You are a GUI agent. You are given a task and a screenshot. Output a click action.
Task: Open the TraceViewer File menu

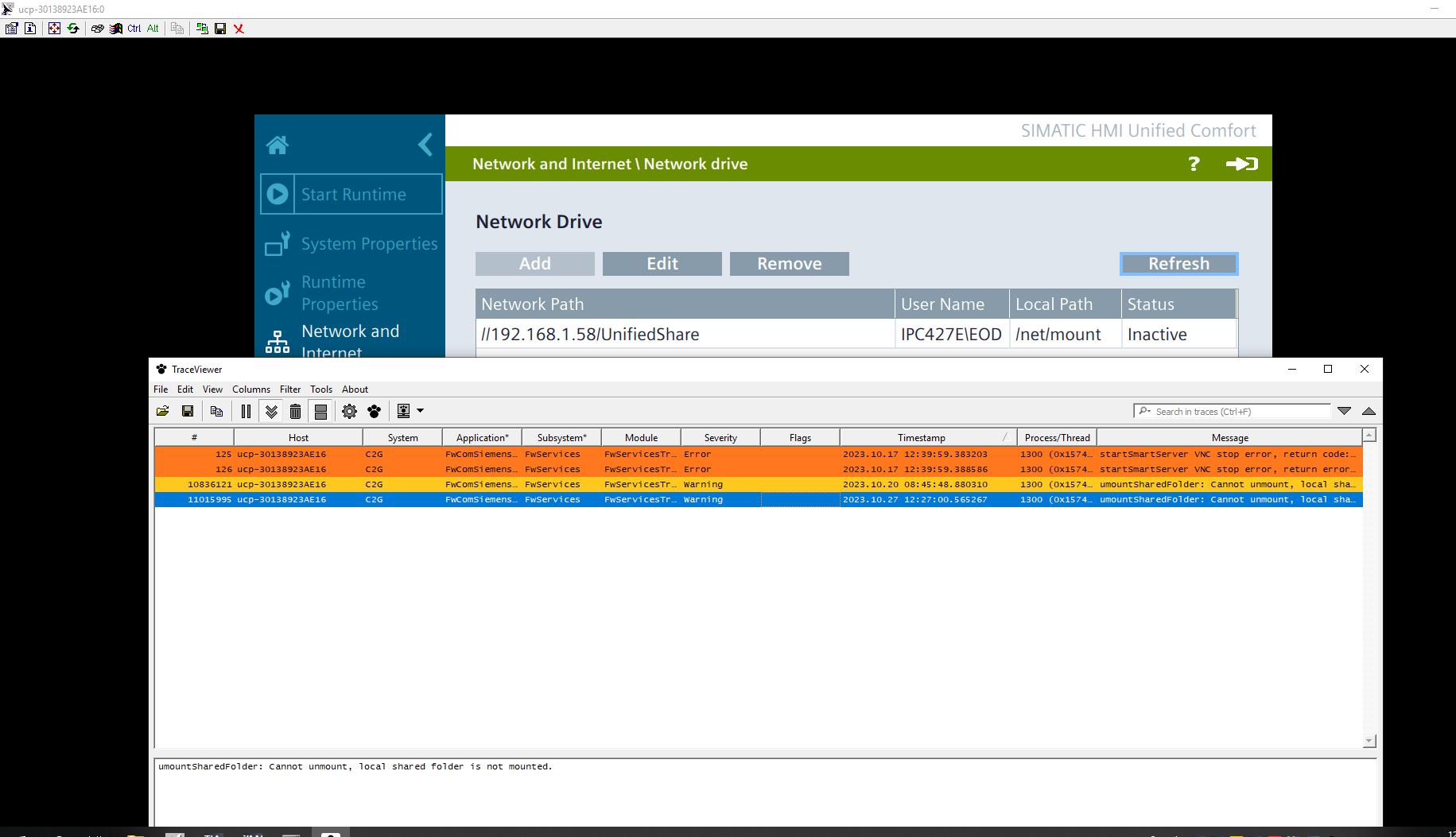[x=161, y=389]
